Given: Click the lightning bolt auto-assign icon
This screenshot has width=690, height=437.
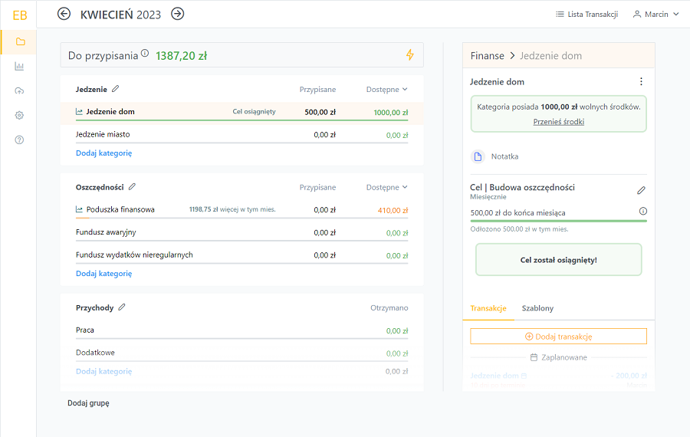Looking at the screenshot, I should coord(410,55).
